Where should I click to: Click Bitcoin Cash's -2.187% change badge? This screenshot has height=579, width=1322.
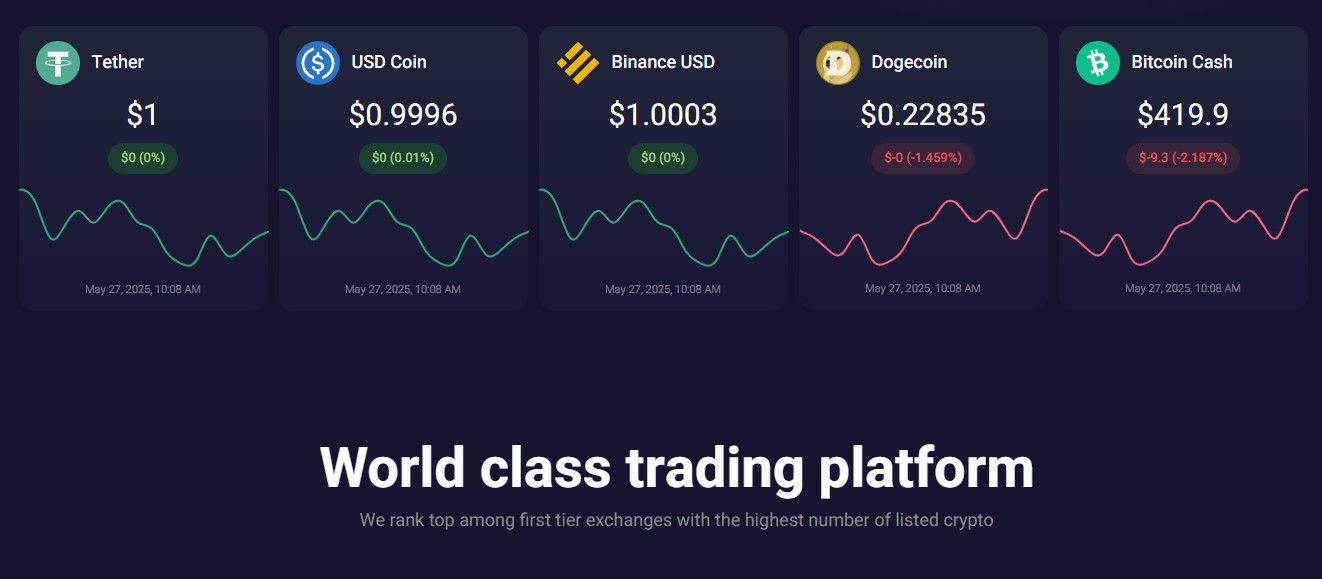(x=1183, y=158)
